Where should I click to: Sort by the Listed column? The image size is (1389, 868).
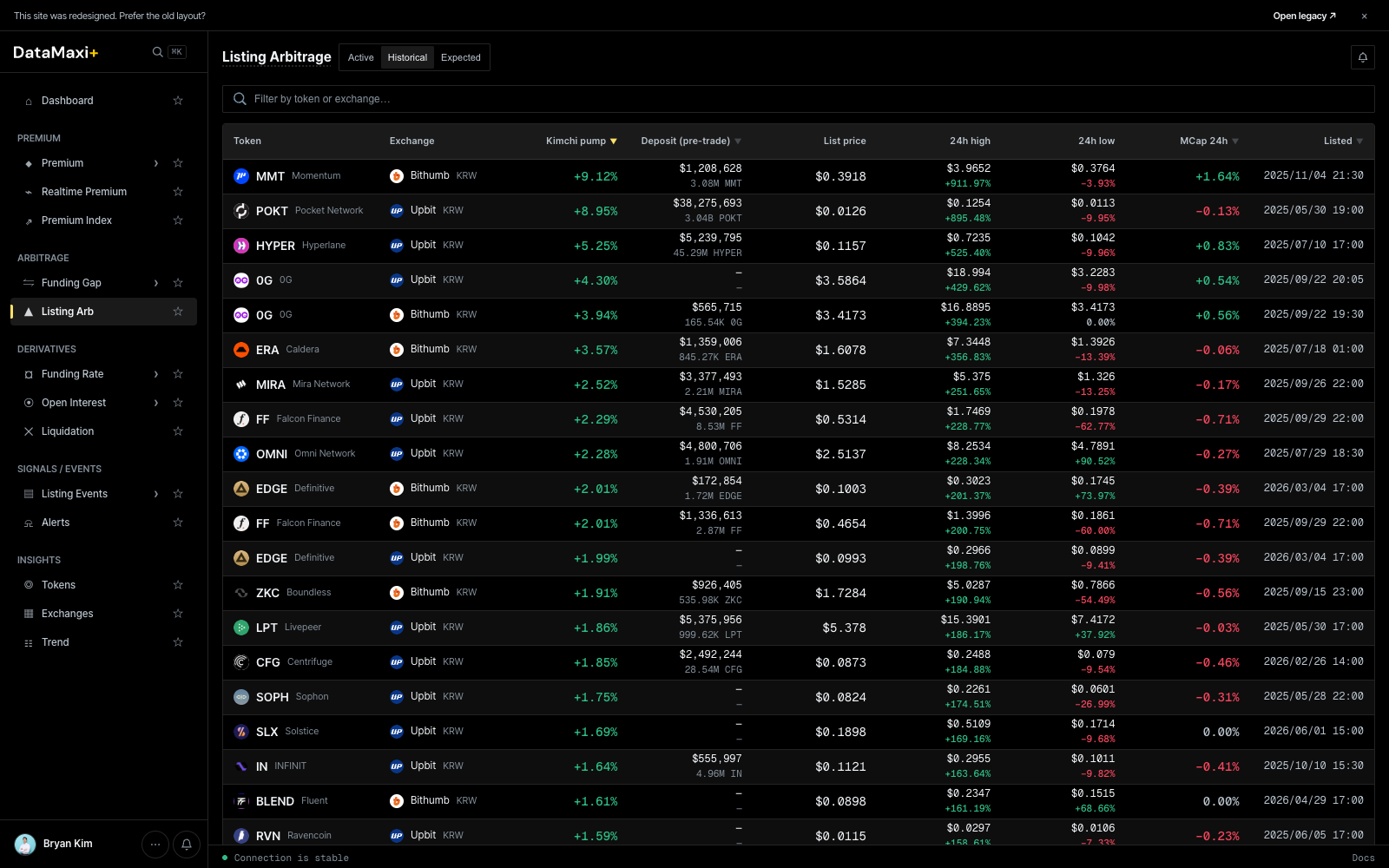1344,141
